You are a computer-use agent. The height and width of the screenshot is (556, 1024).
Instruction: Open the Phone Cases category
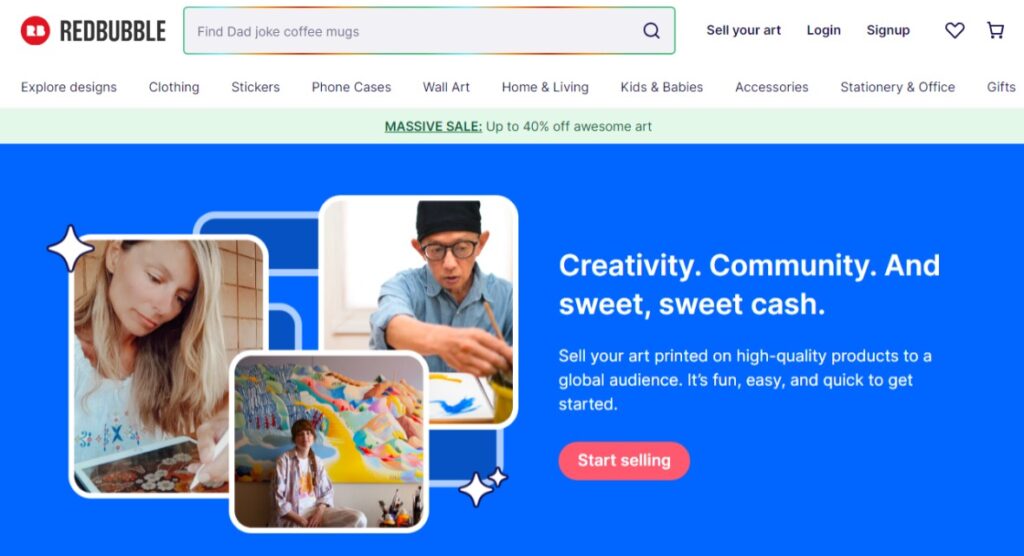(351, 87)
